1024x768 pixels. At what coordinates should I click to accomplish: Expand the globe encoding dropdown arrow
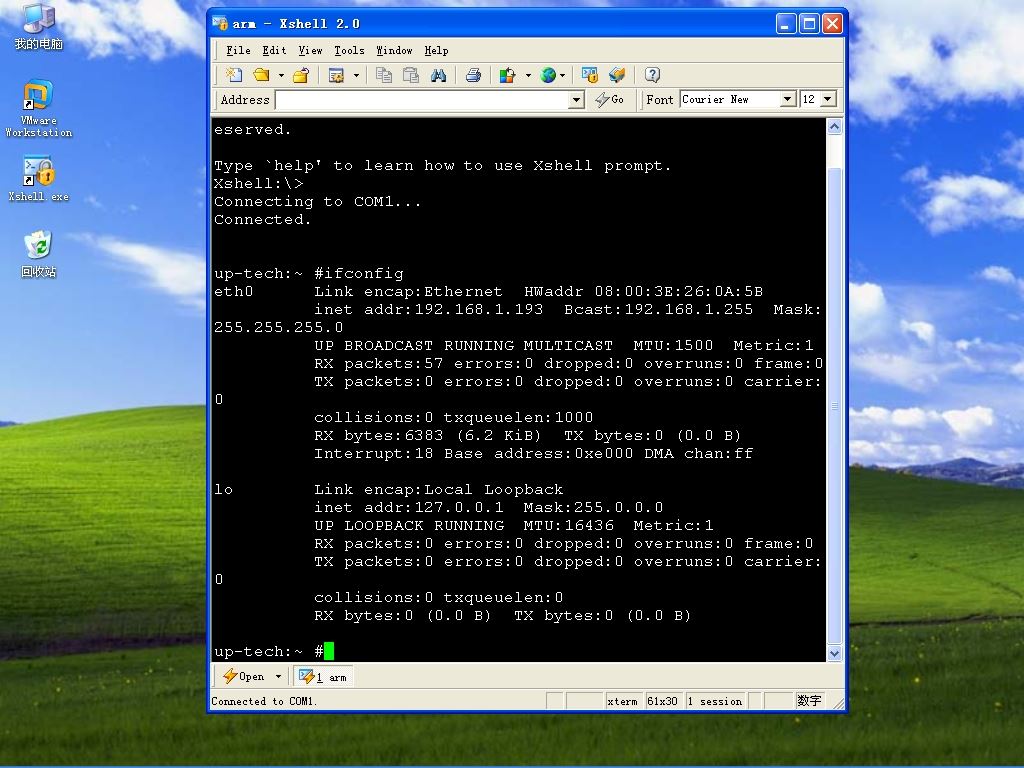click(x=562, y=75)
